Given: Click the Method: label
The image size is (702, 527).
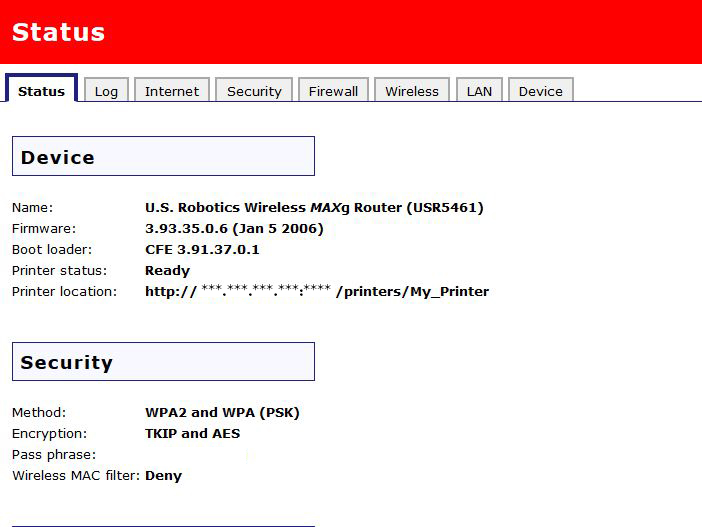Looking at the screenshot, I should [39, 412].
